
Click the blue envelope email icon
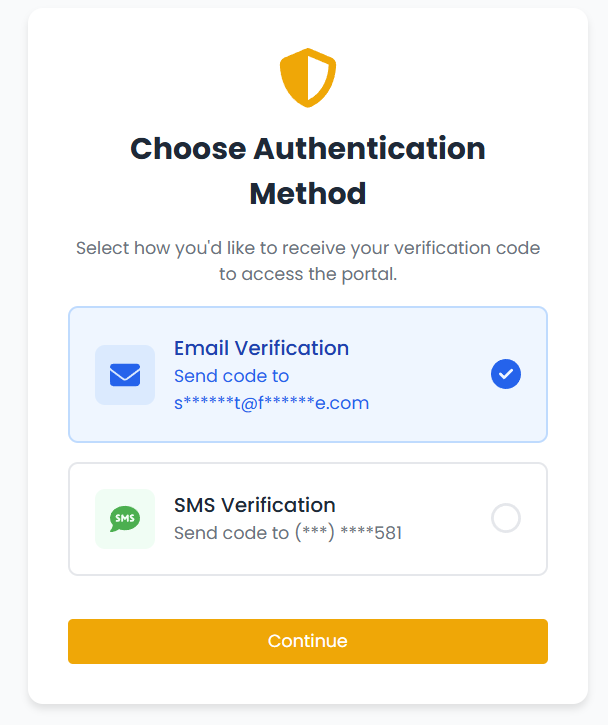tap(125, 375)
